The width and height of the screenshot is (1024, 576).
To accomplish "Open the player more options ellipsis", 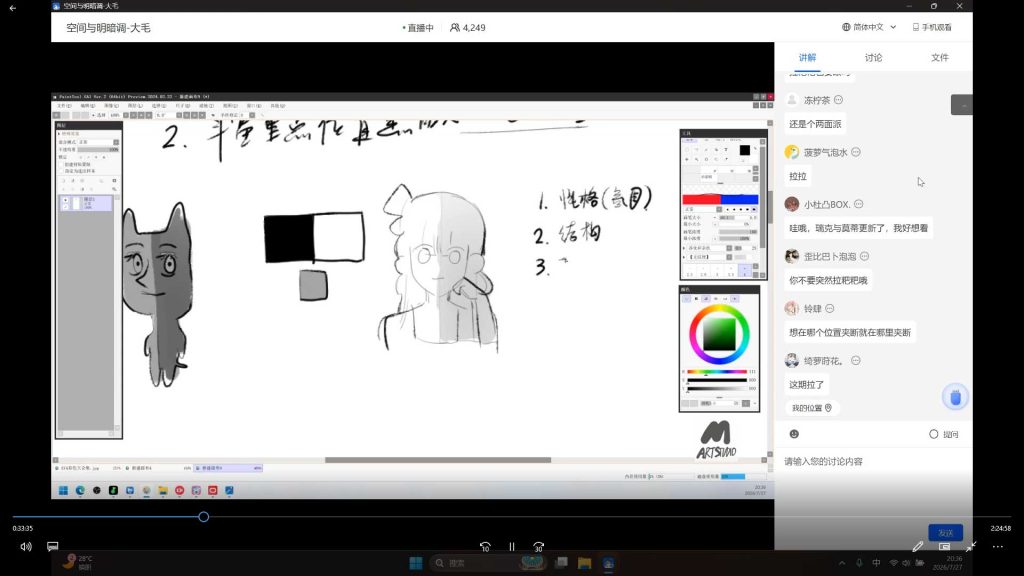I will click(x=998, y=547).
